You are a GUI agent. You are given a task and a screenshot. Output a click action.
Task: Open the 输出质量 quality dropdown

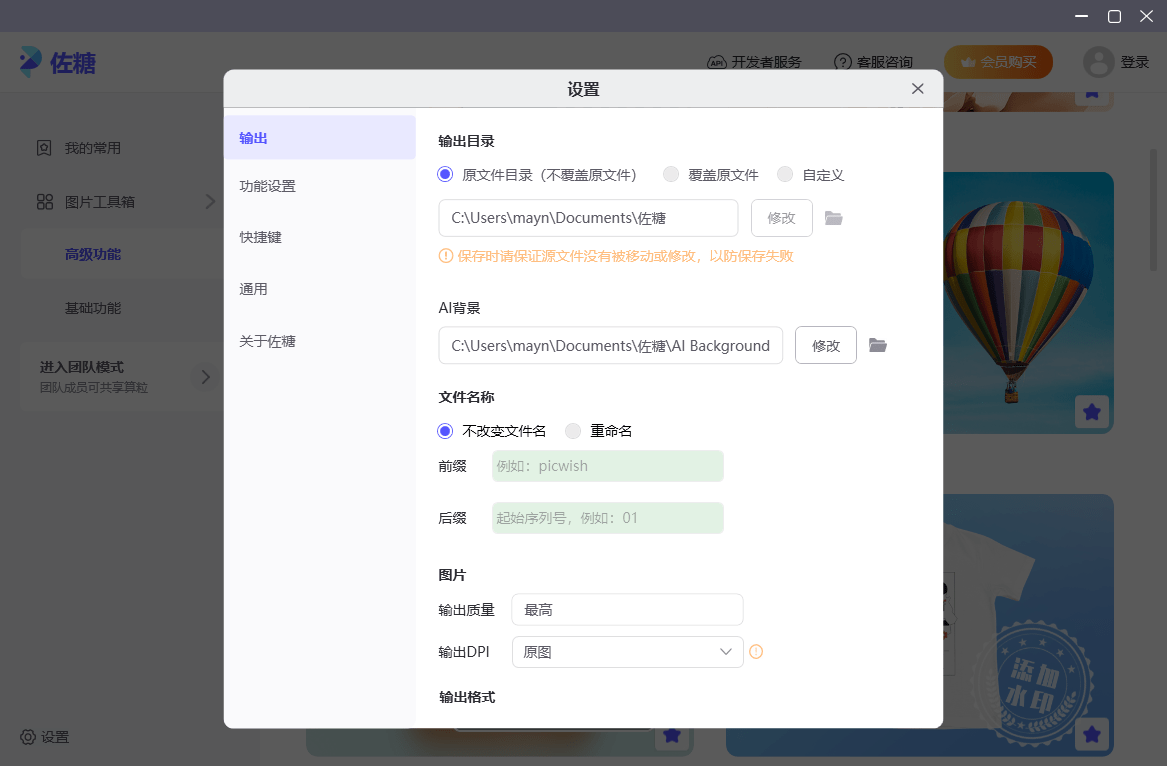627,609
